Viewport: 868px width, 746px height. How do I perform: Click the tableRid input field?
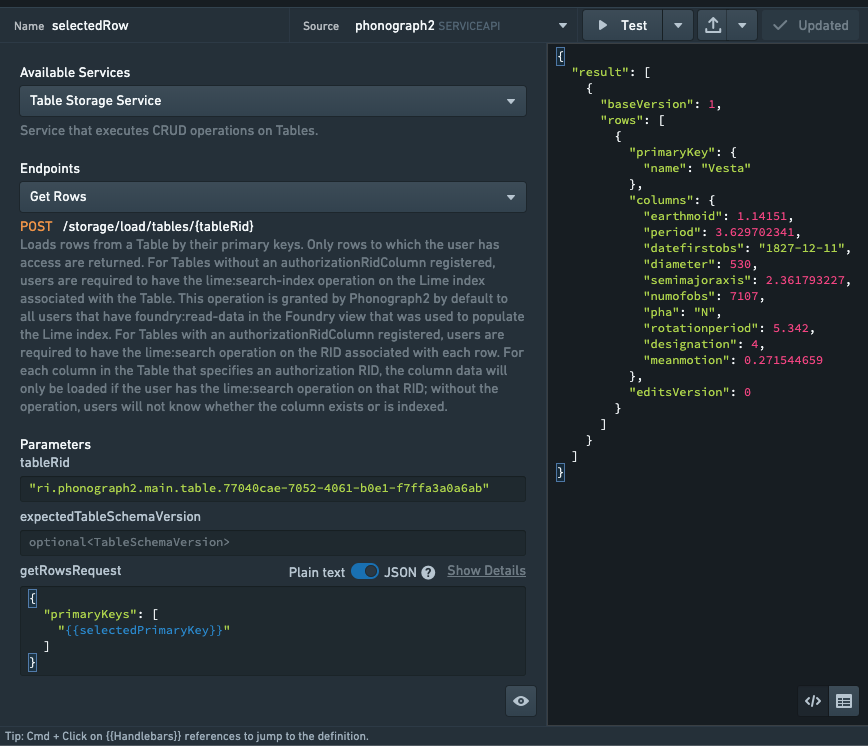[273, 489]
